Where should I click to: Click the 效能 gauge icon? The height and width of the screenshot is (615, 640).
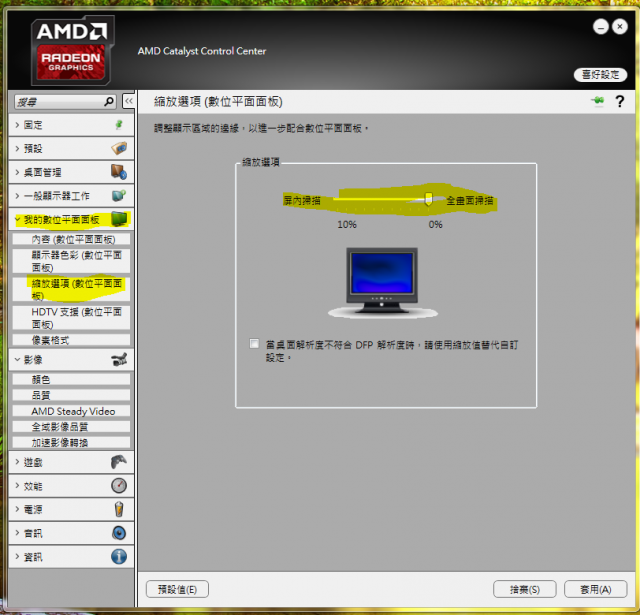coord(119,486)
